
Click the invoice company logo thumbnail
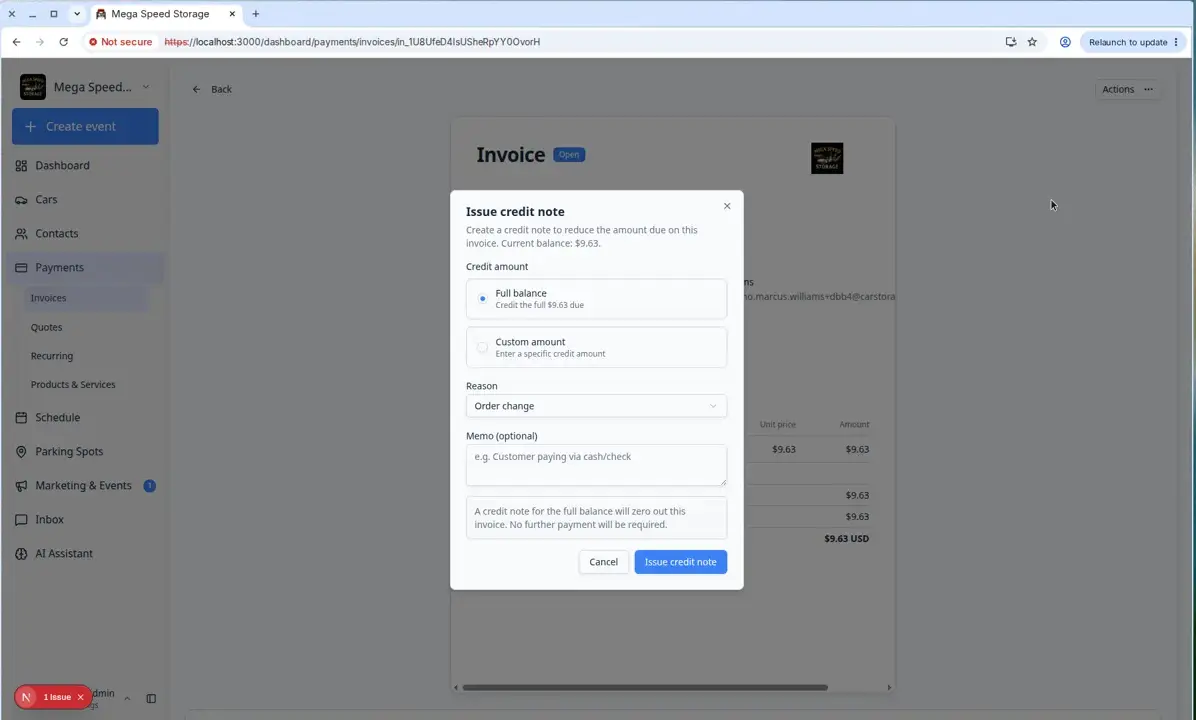(827, 158)
